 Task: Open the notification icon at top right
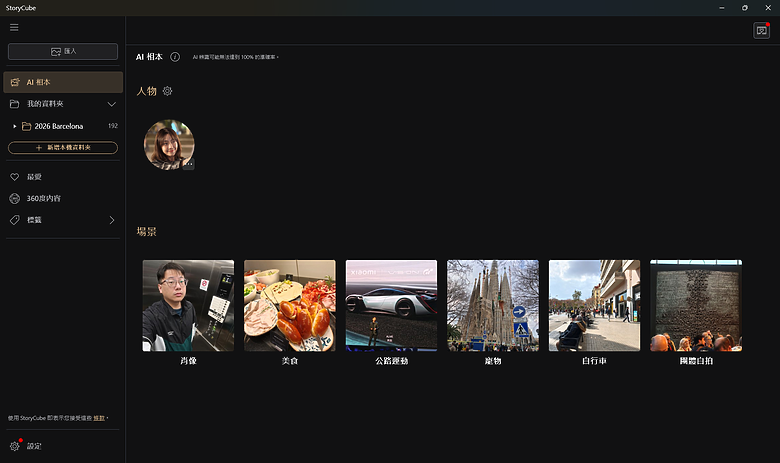pyautogui.click(x=761, y=31)
